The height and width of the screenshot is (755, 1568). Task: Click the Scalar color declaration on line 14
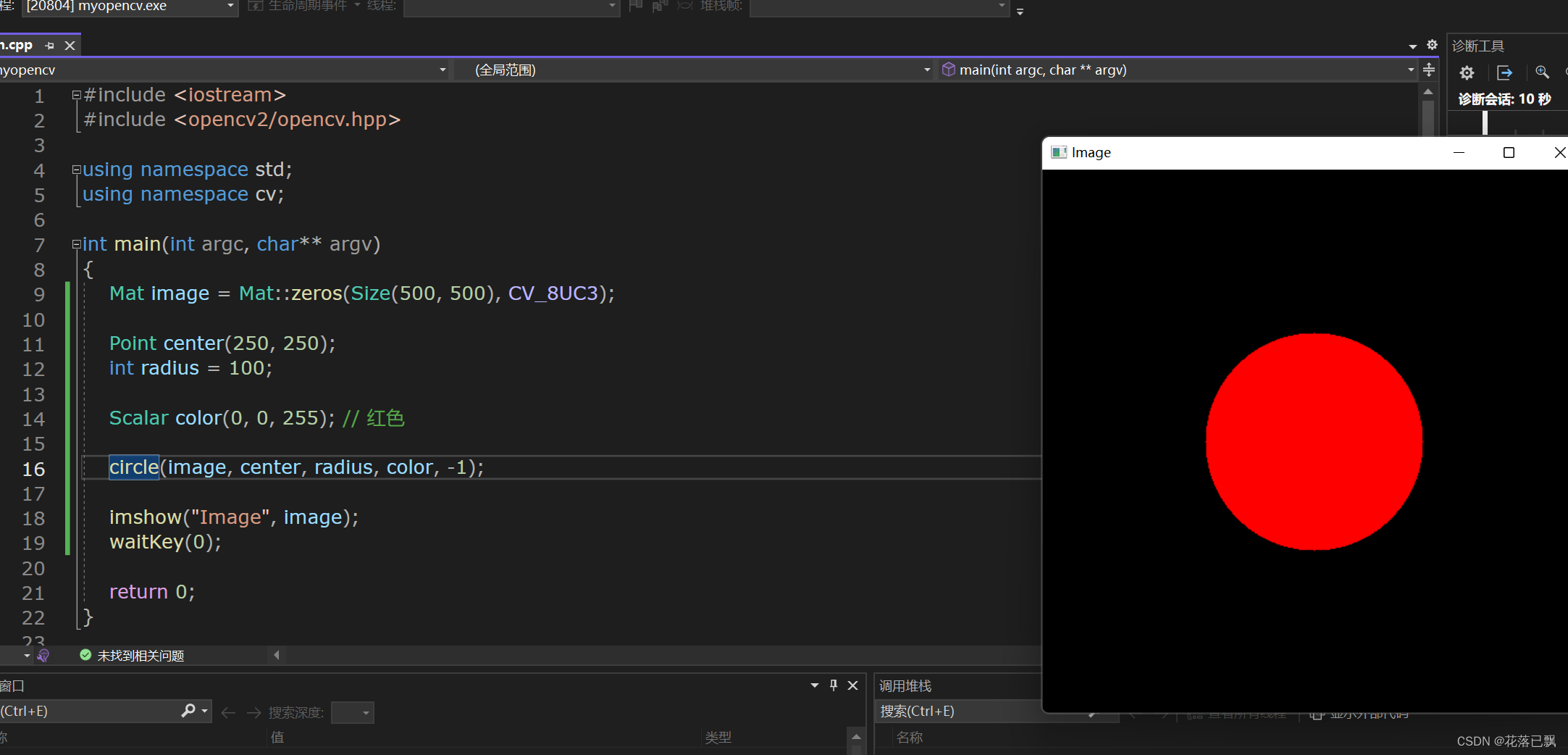[x=222, y=418]
